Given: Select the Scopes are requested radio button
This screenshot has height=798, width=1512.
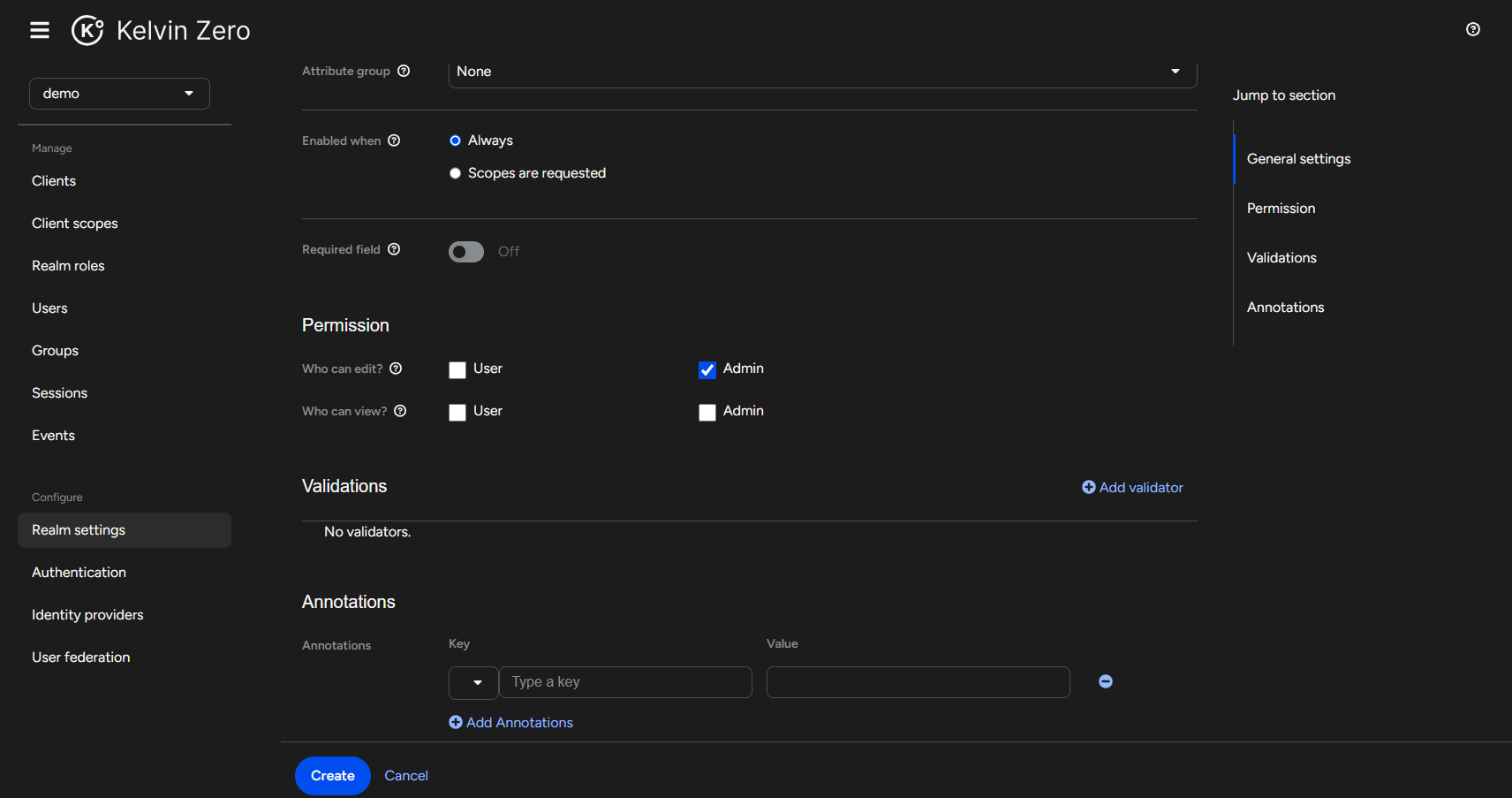Looking at the screenshot, I should [455, 173].
